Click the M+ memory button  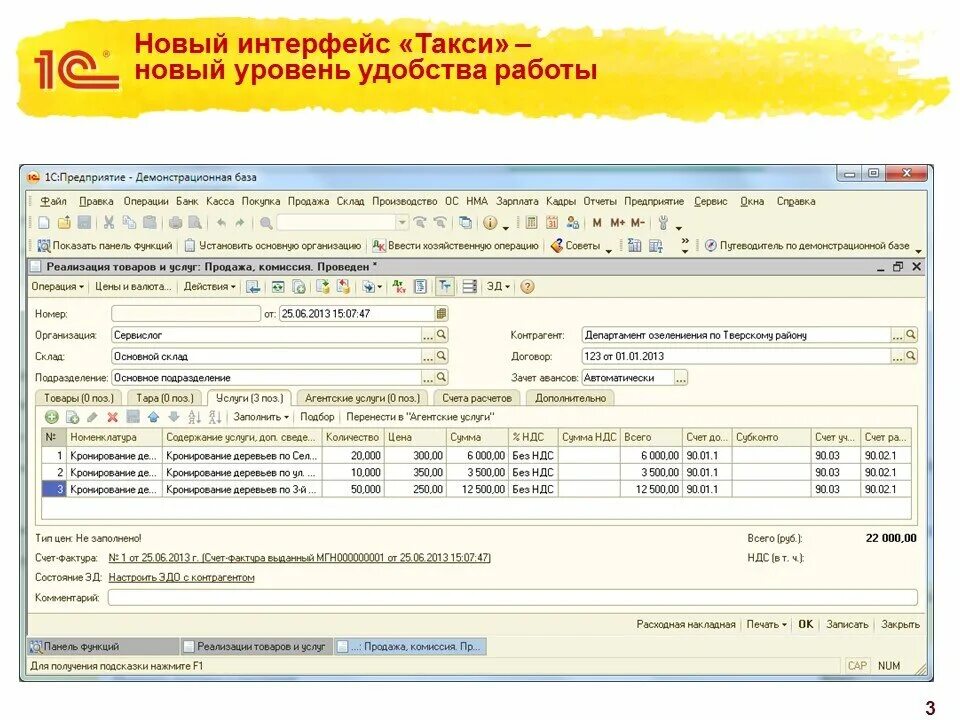click(617, 223)
